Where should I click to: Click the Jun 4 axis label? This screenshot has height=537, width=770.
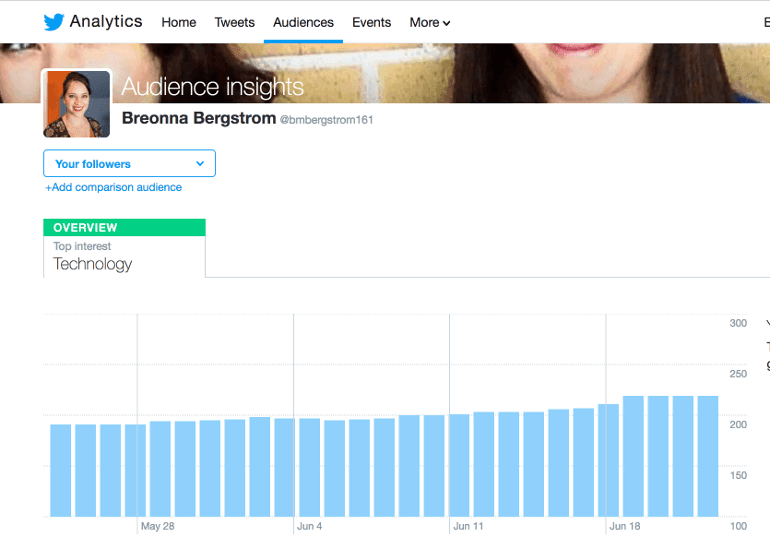(309, 526)
